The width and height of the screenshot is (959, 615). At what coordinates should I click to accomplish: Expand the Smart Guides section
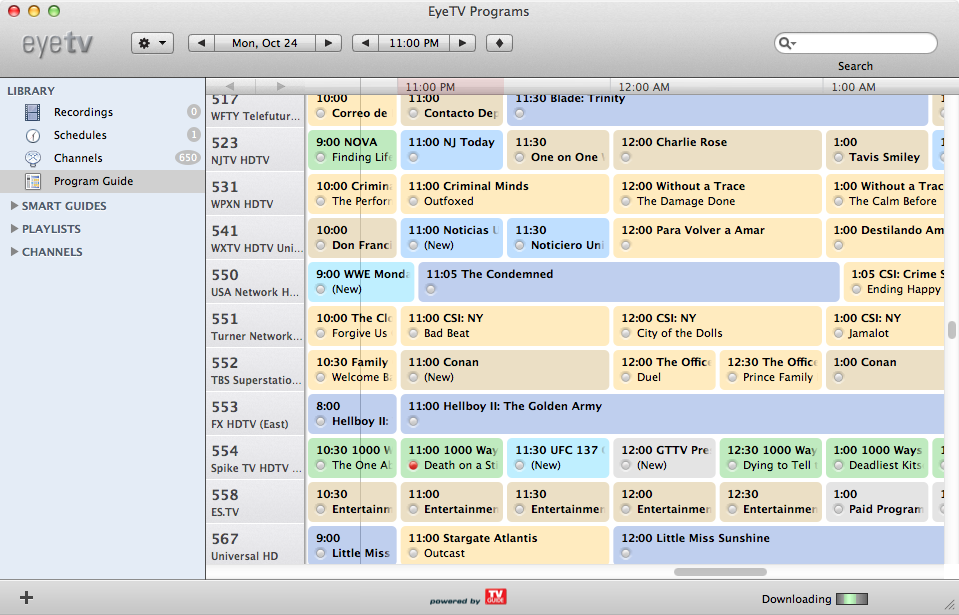pos(14,206)
